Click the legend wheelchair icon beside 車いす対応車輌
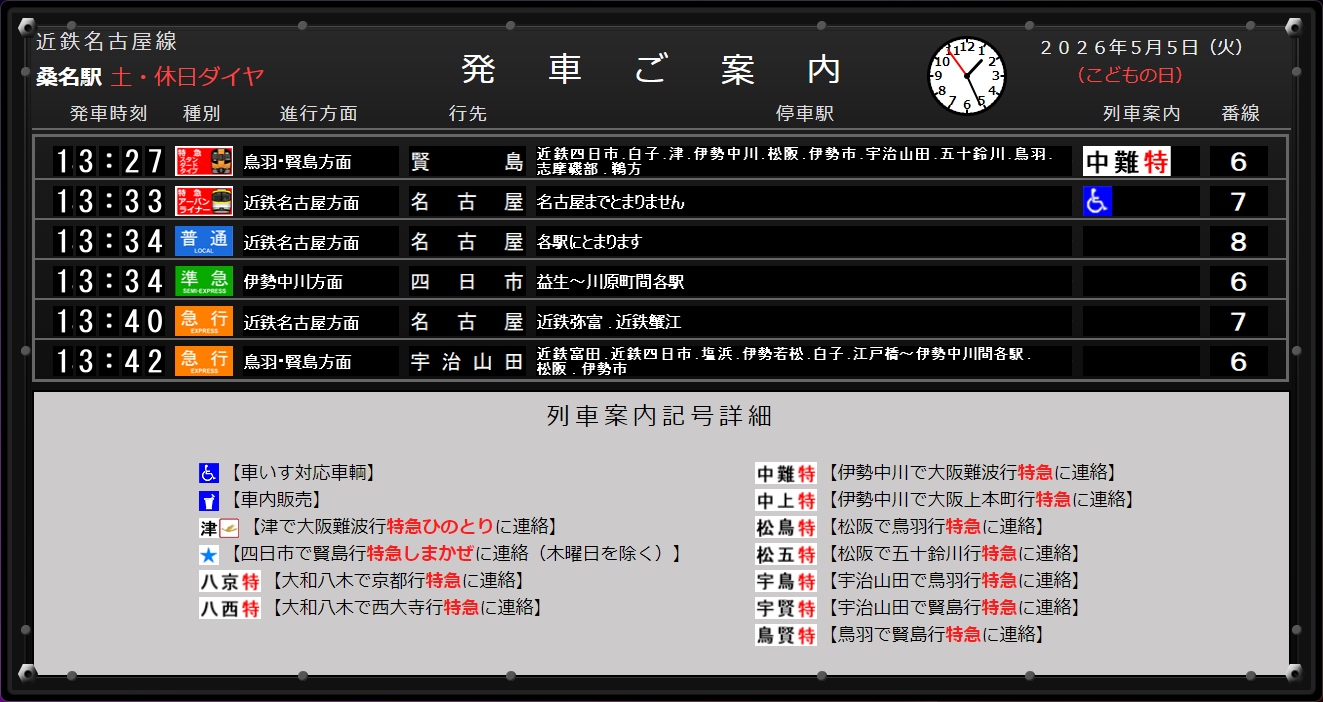This screenshot has height=702, width=1323. [x=208, y=473]
